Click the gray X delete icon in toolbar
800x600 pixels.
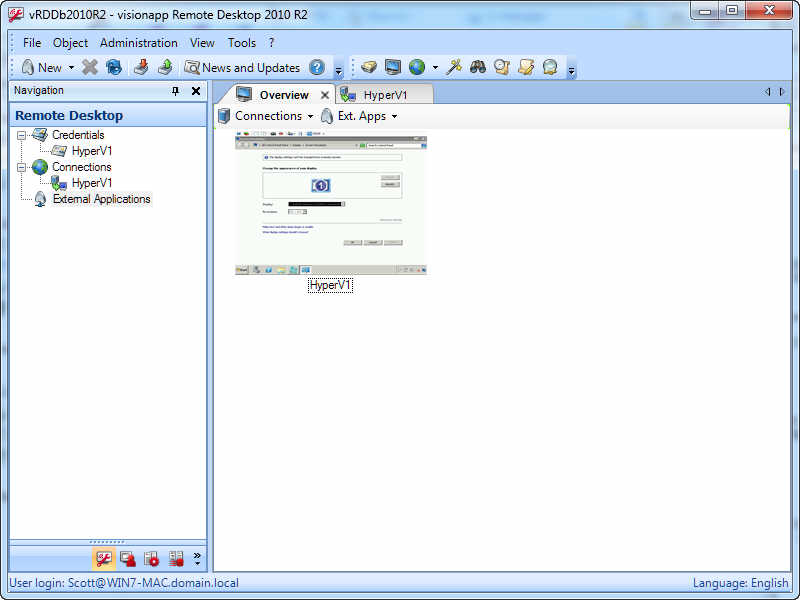pos(90,67)
